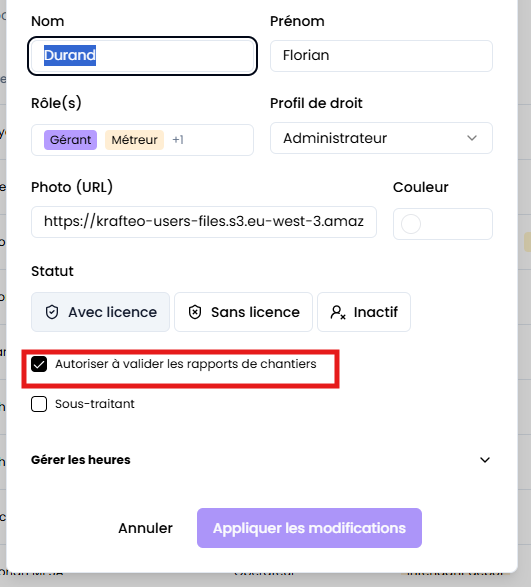Cancel changes with Annuler

(x=145, y=528)
